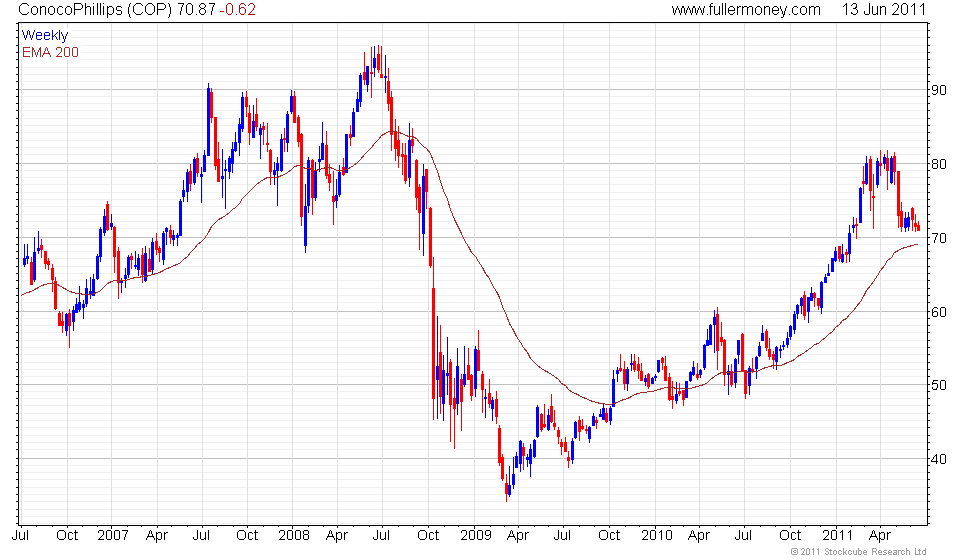
Task: Click the last price value 70.87
Action: [196, 9]
